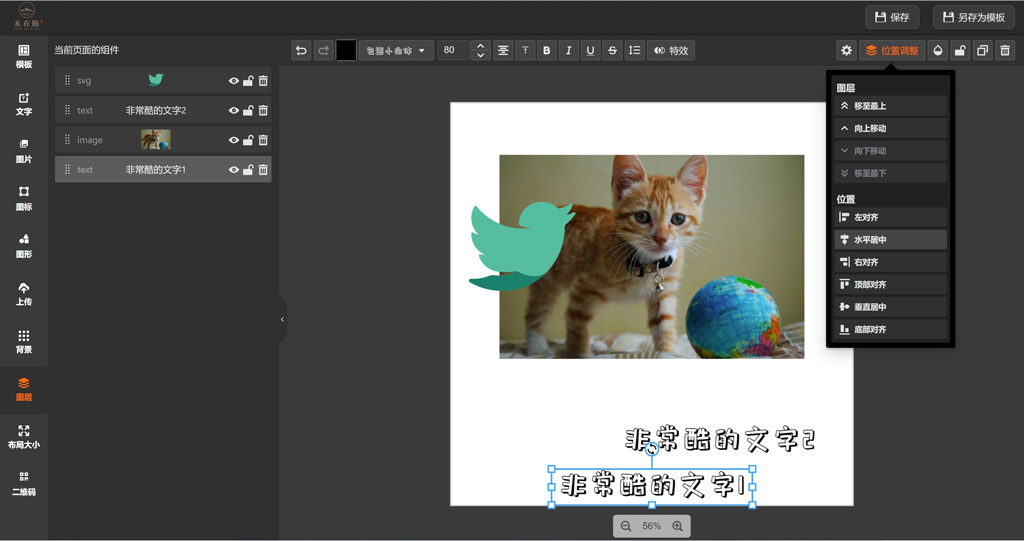Increase font size with up stepper arrow
This screenshot has height=541, width=1024.
point(481,46)
